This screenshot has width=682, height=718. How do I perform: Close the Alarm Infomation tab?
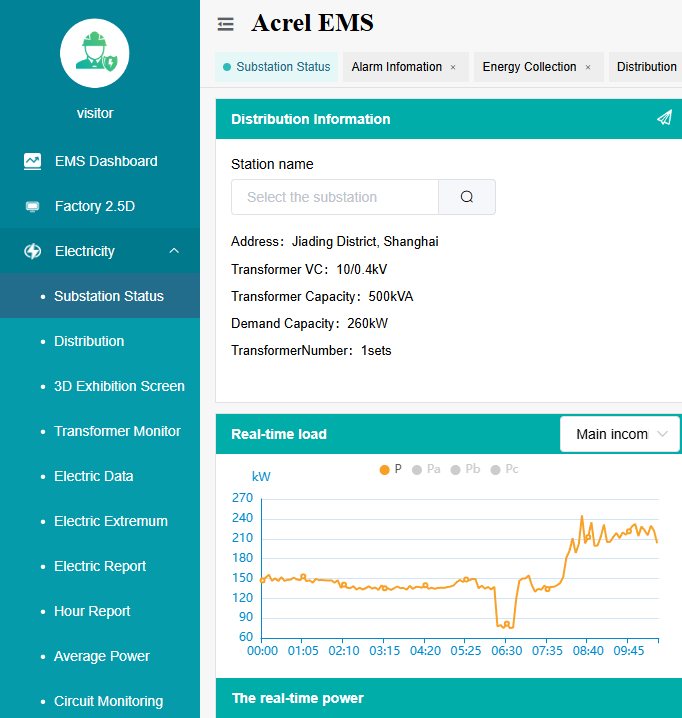(453, 67)
